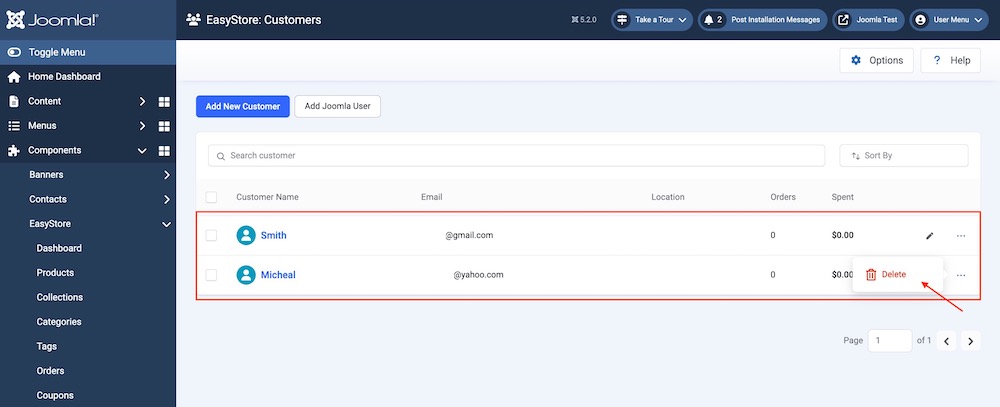Click the Components dashboard grid icon
This screenshot has height=407, width=1000.
165,151
